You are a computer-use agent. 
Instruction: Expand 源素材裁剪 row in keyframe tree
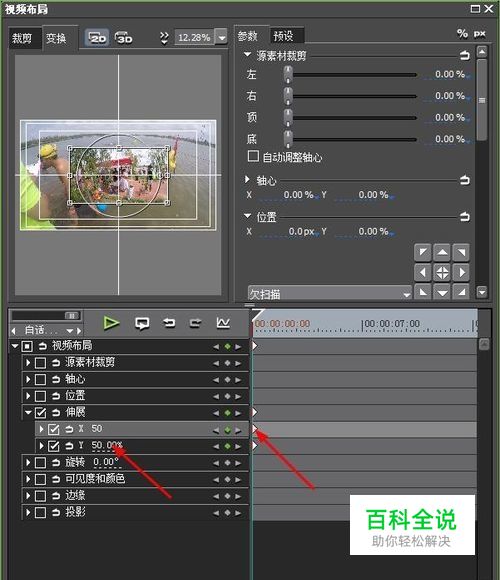(28, 362)
